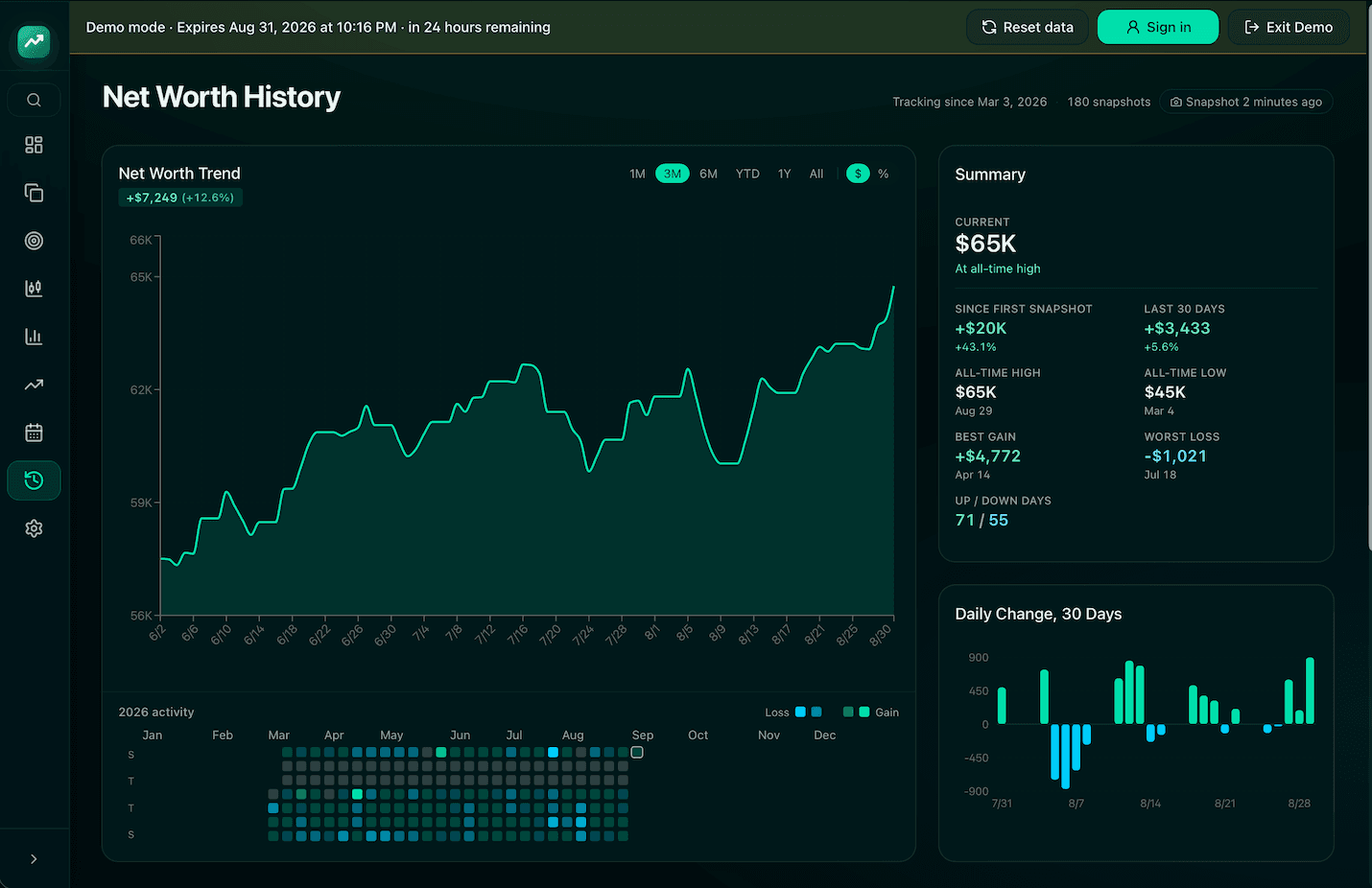Click the Snapshot 2 minutes ago button
This screenshot has width=1372, height=888.
(x=1246, y=102)
